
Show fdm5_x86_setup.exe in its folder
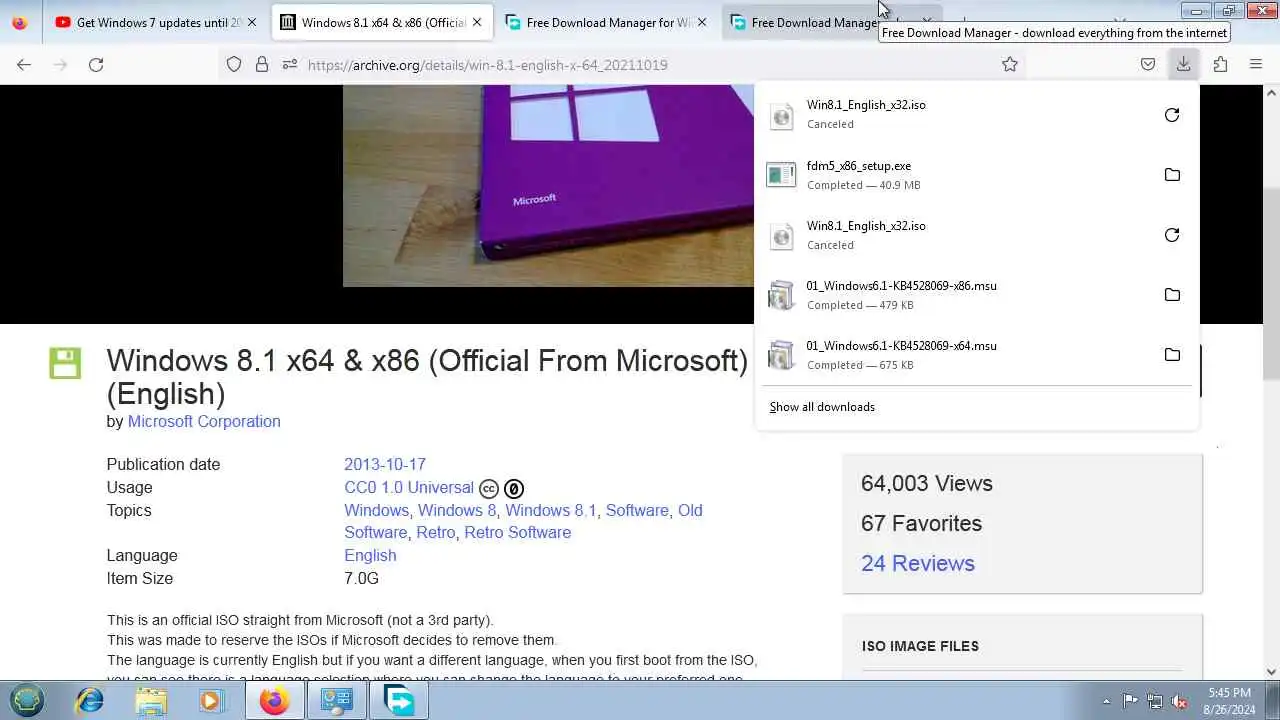pos(1172,175)
